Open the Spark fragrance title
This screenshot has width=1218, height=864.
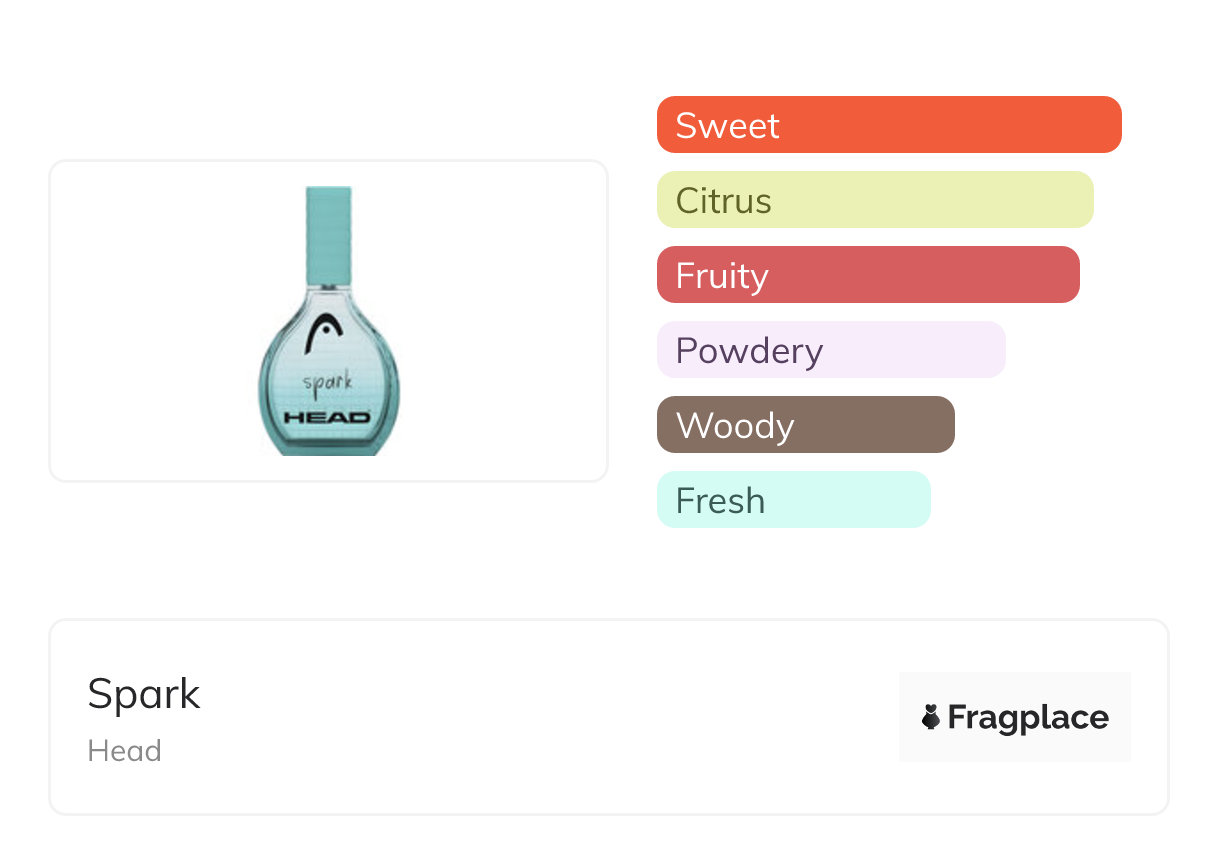(144, 693)
